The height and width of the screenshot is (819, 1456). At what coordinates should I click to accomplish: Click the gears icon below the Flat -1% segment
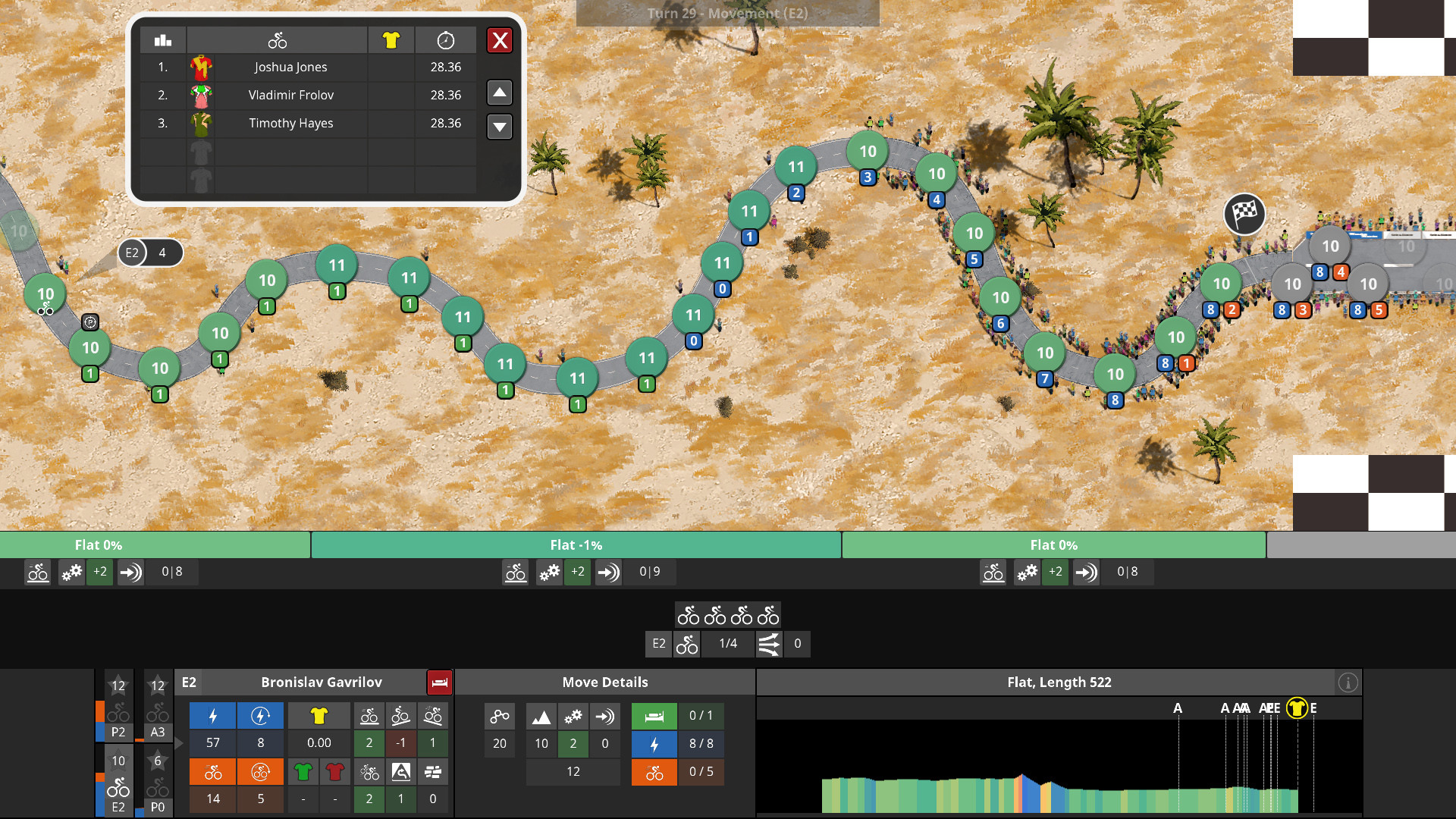[x=549, y=573]
